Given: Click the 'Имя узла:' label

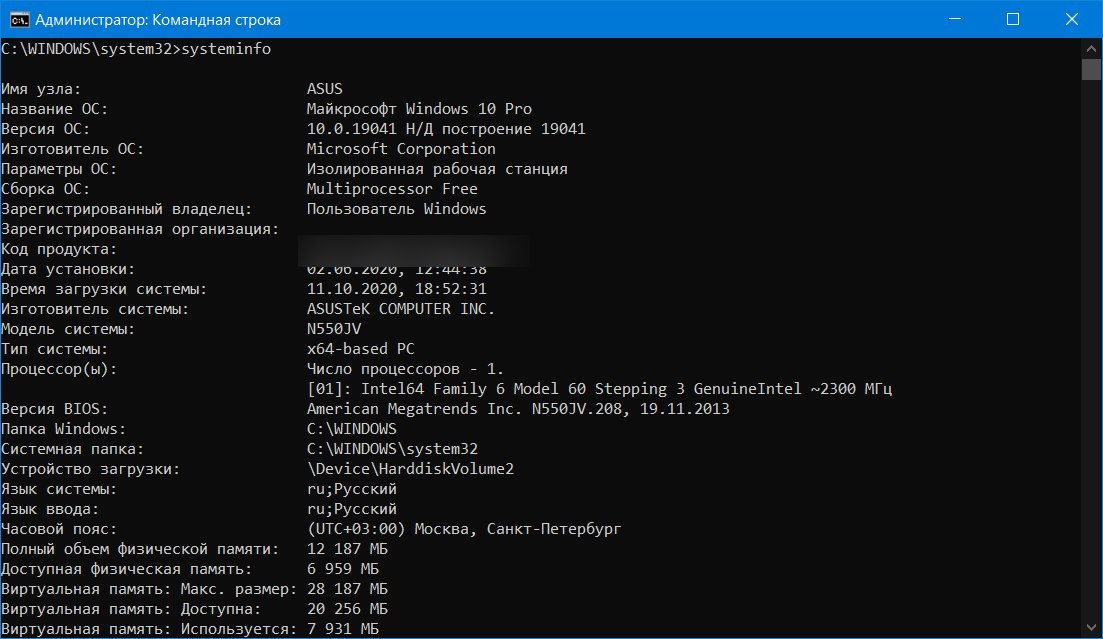Looking at the screenshot, I should pos(41,89).
